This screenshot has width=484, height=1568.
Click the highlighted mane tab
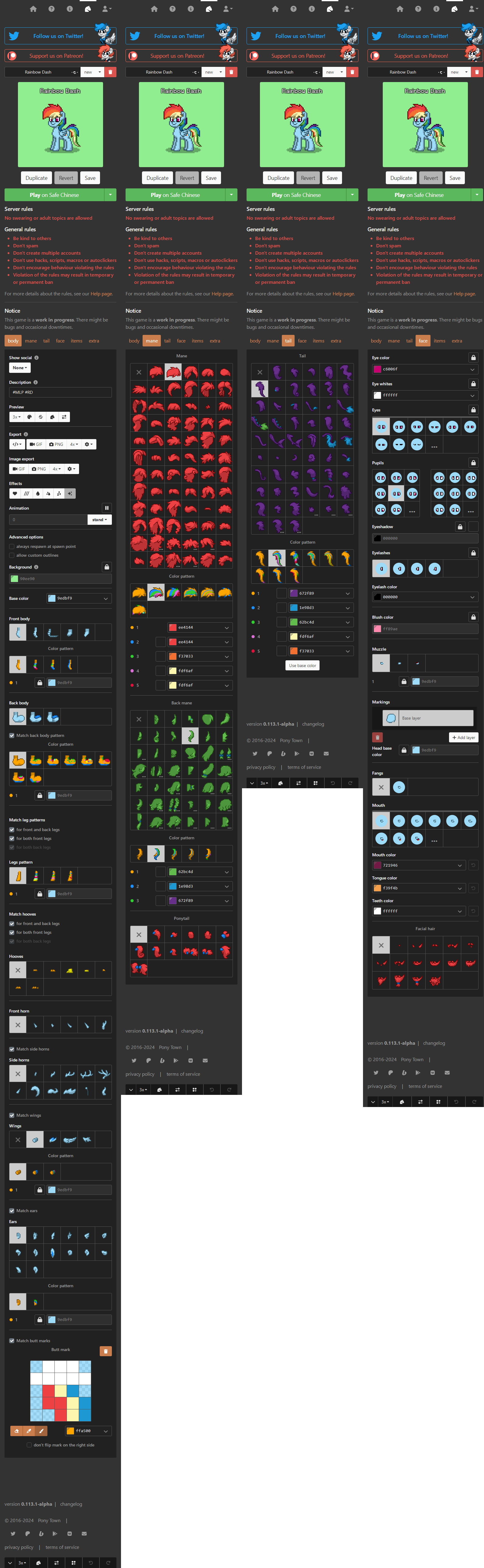152,341
